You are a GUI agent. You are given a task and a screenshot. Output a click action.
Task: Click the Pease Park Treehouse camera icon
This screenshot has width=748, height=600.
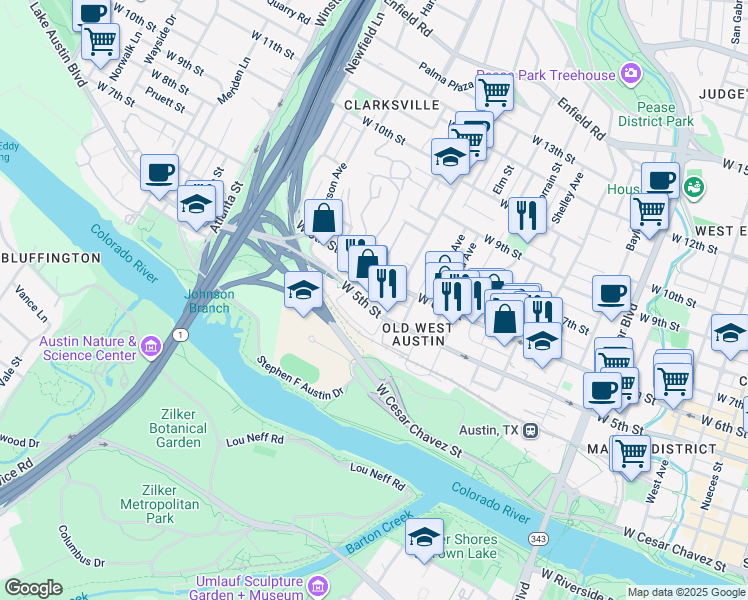(x=631, y=74)
